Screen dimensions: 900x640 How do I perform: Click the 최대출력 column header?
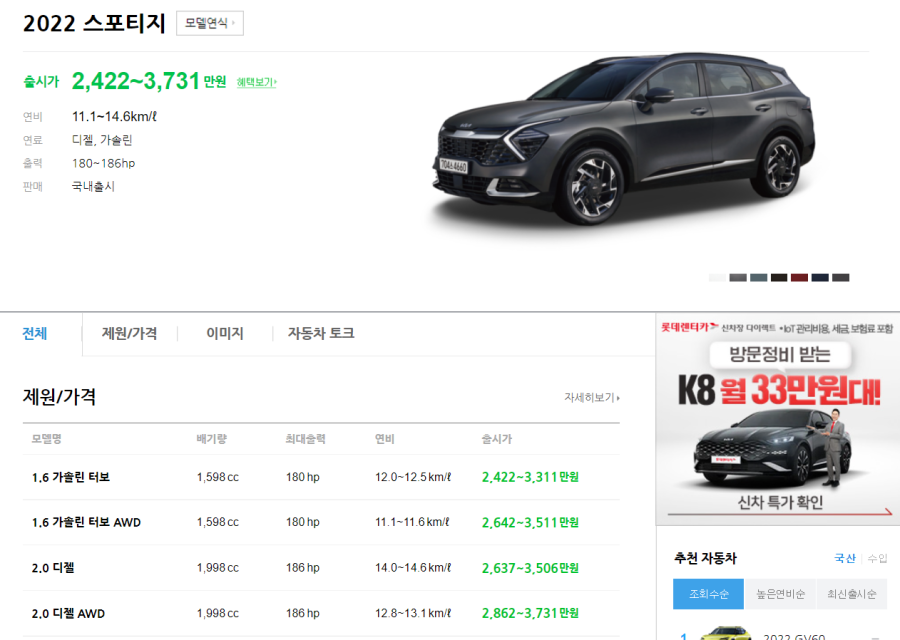[305, 439]
